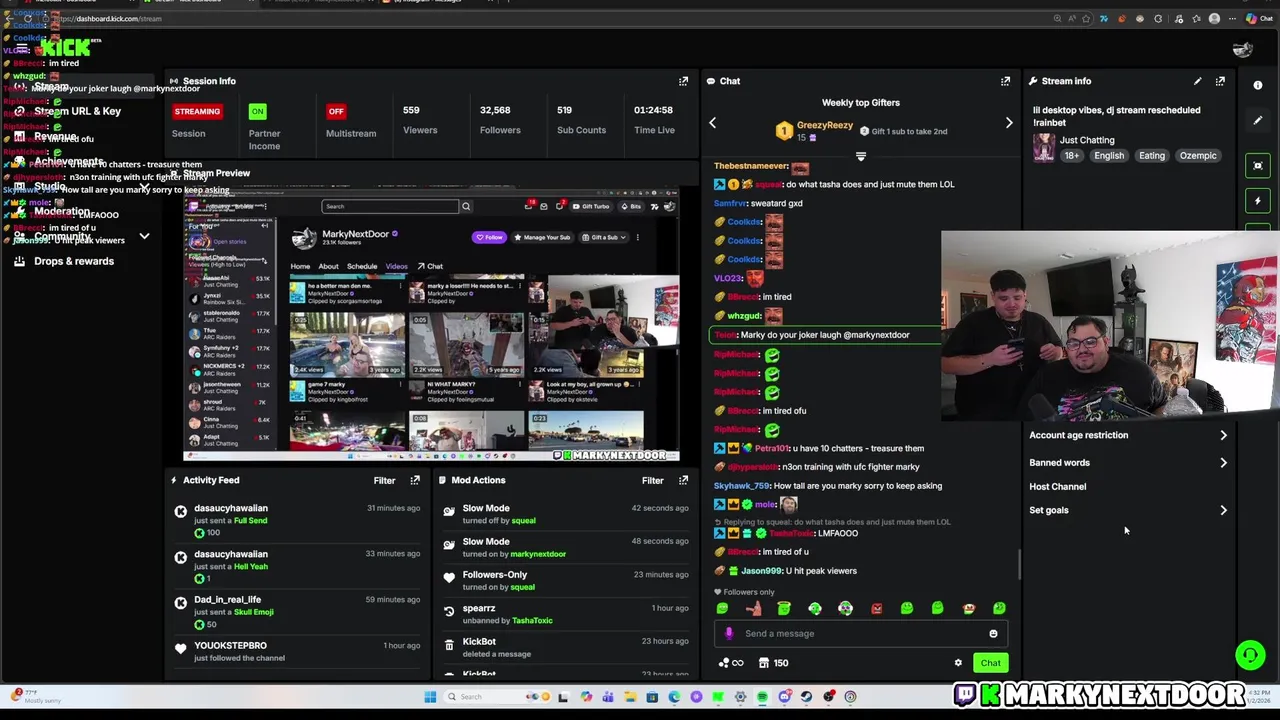This screenshot has width=1280, height=720.
Task: Toggle the Partner Income ON switch
Action: 258,111
